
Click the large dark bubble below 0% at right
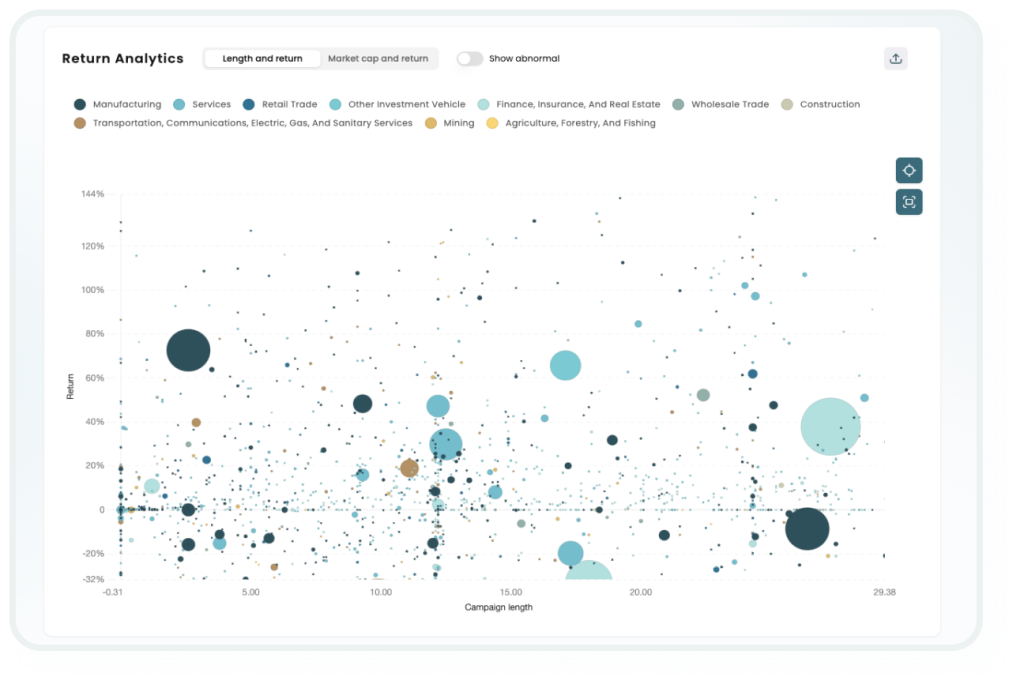tap(807, 529)
